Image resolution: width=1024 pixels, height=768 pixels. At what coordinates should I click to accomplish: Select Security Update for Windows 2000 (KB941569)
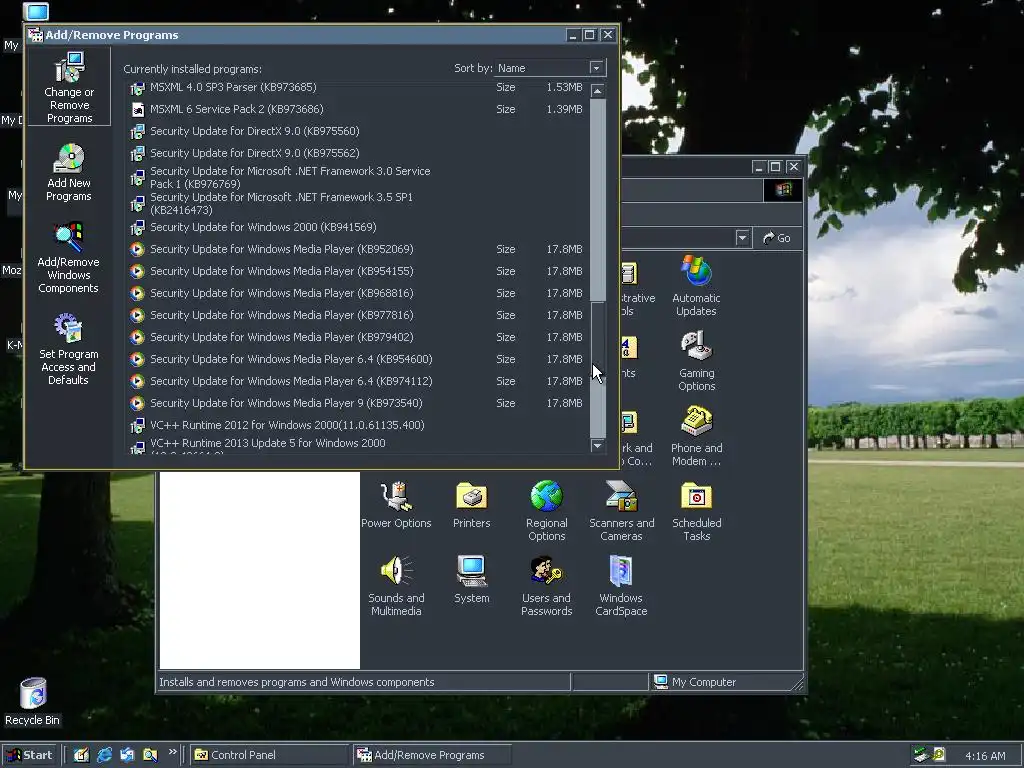point(356,227)
